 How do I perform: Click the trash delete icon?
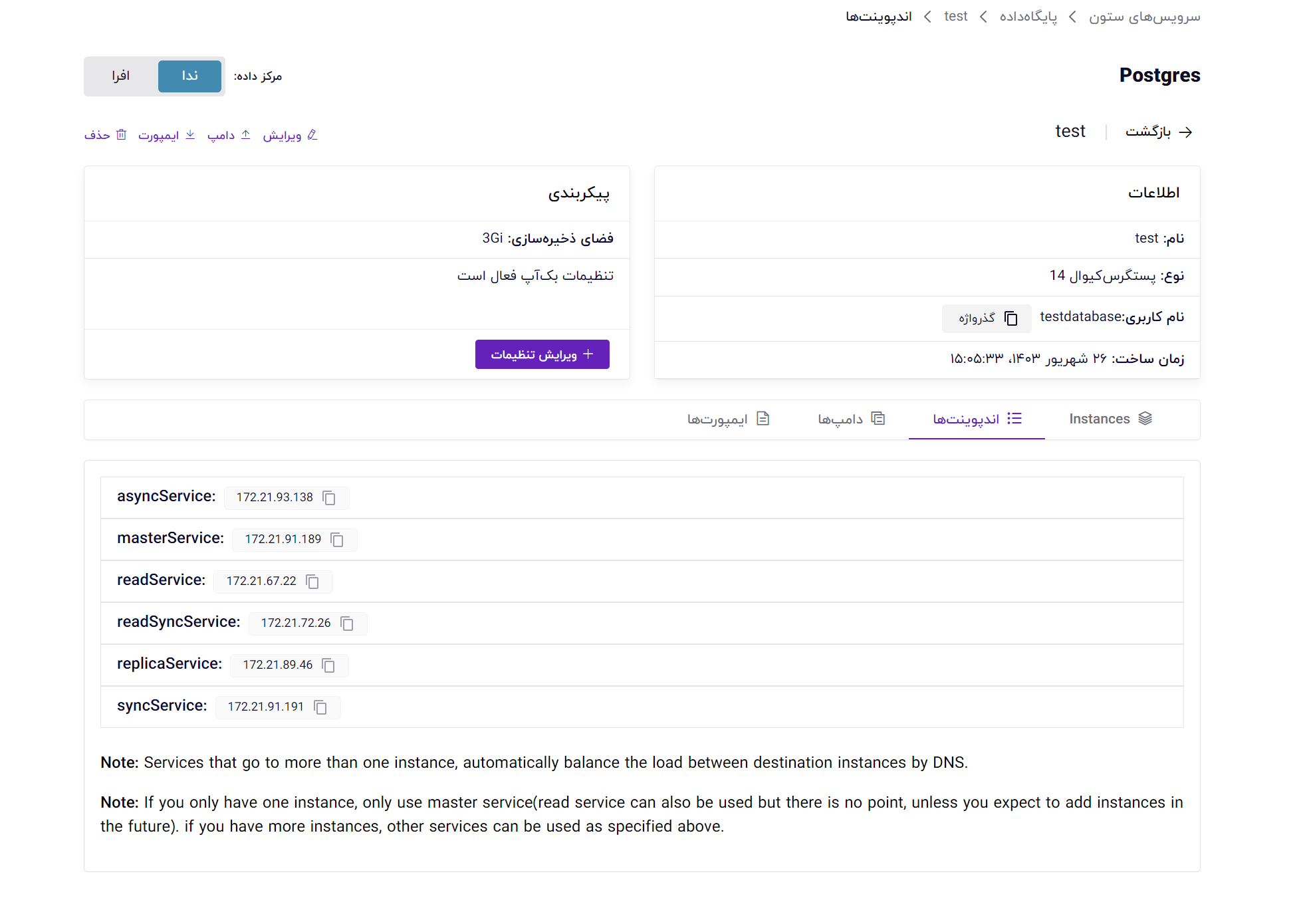click(121, 135)
